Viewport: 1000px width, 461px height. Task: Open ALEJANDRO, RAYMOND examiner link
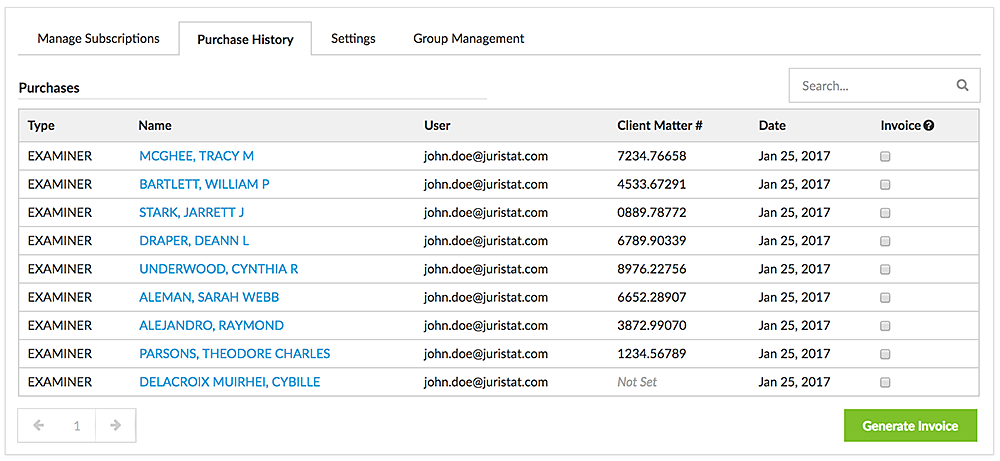click(211, 325)
